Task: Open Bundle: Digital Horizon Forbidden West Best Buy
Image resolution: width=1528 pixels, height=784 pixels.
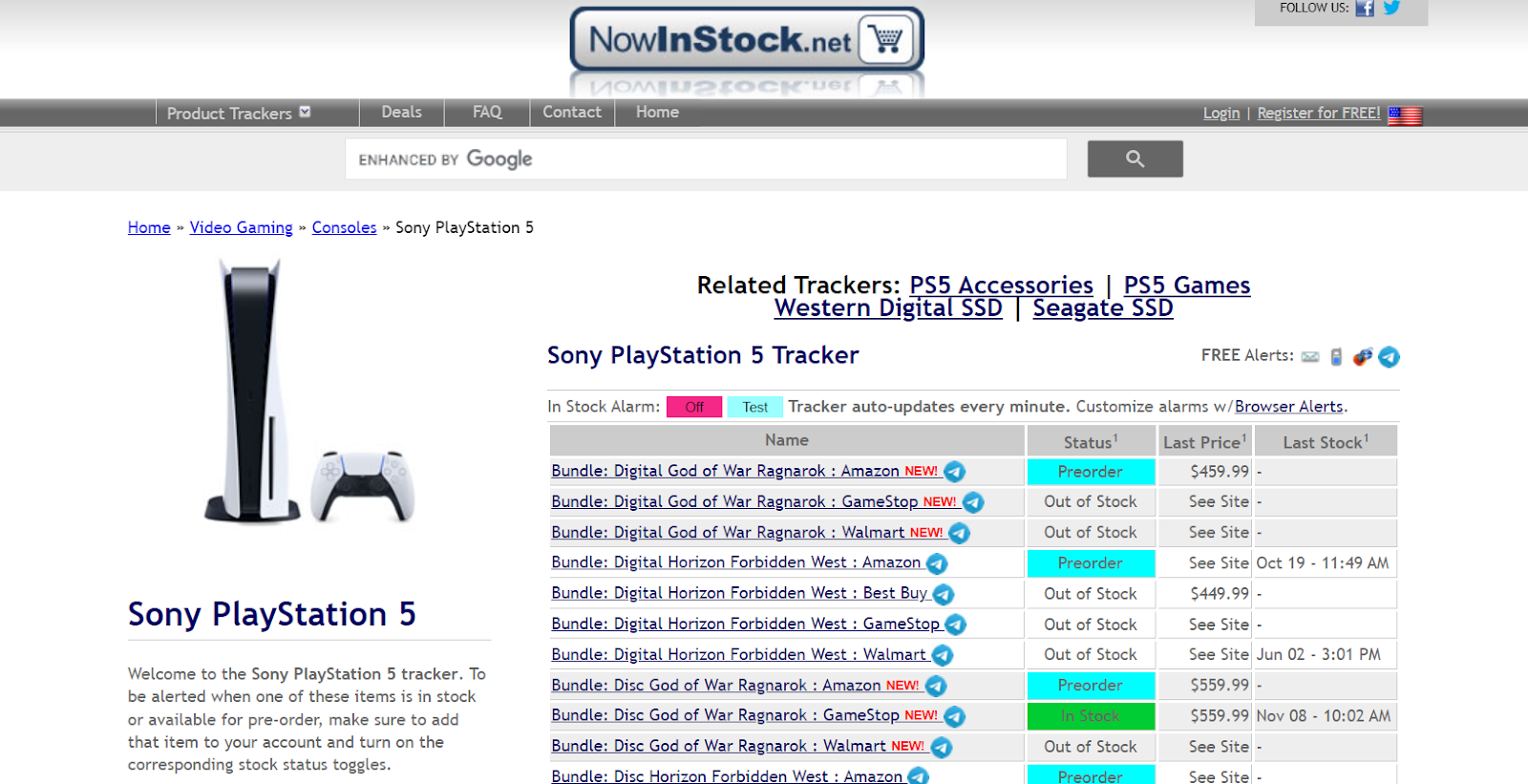Action: pyautogui.click(x=740, y=593)
